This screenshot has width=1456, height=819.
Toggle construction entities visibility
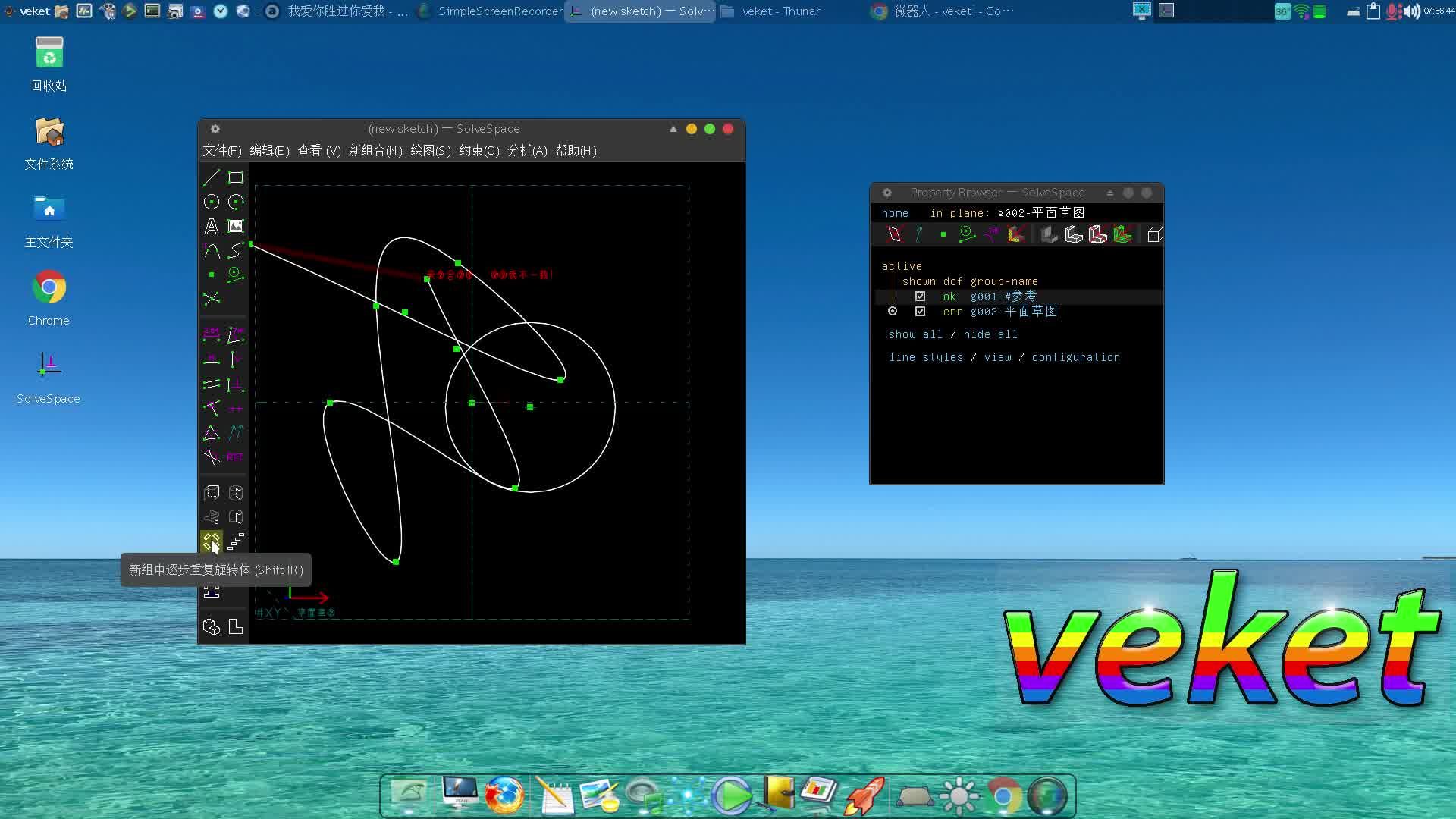967,235
